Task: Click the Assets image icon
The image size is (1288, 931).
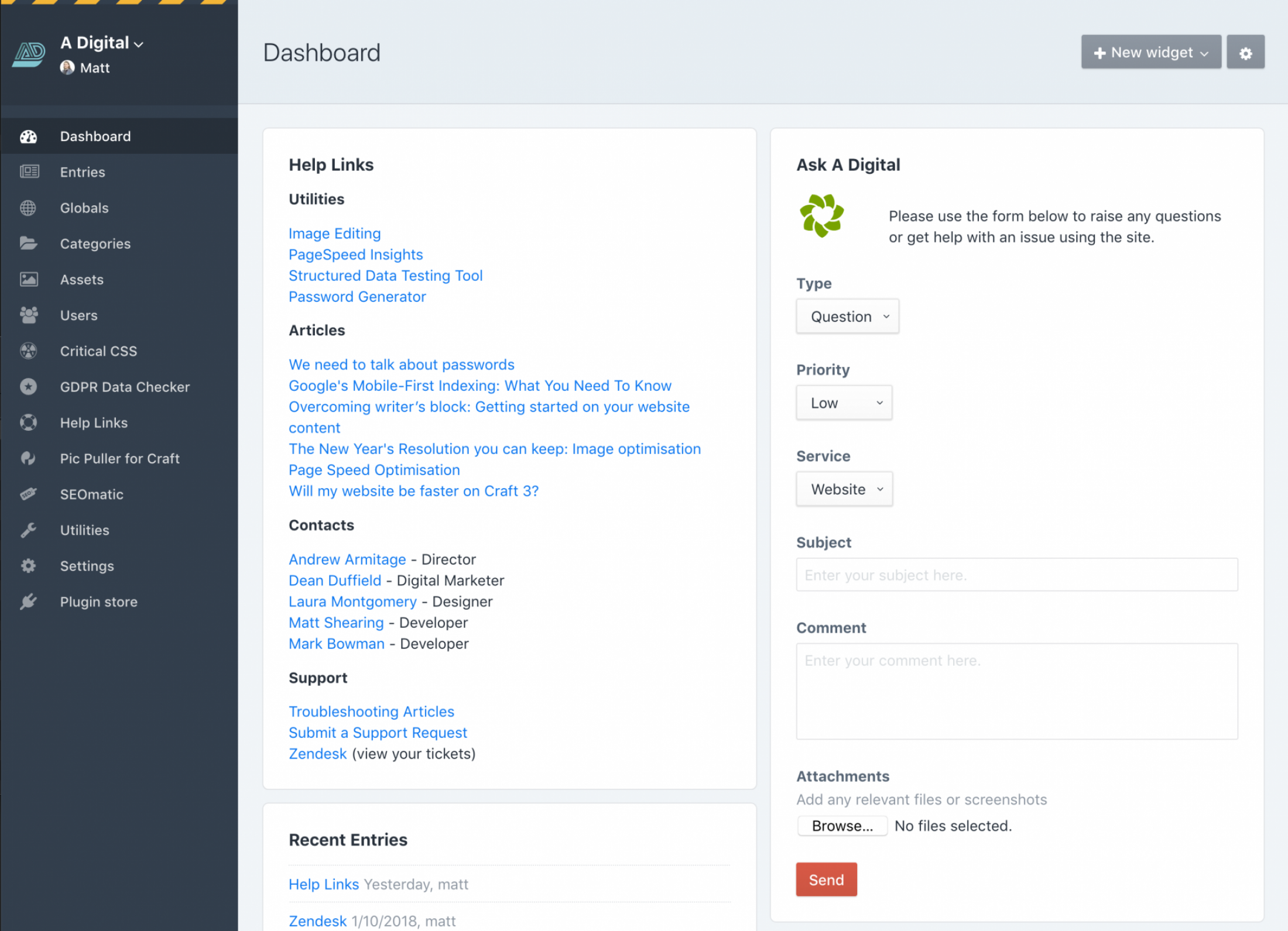Action: coord(29,279)
